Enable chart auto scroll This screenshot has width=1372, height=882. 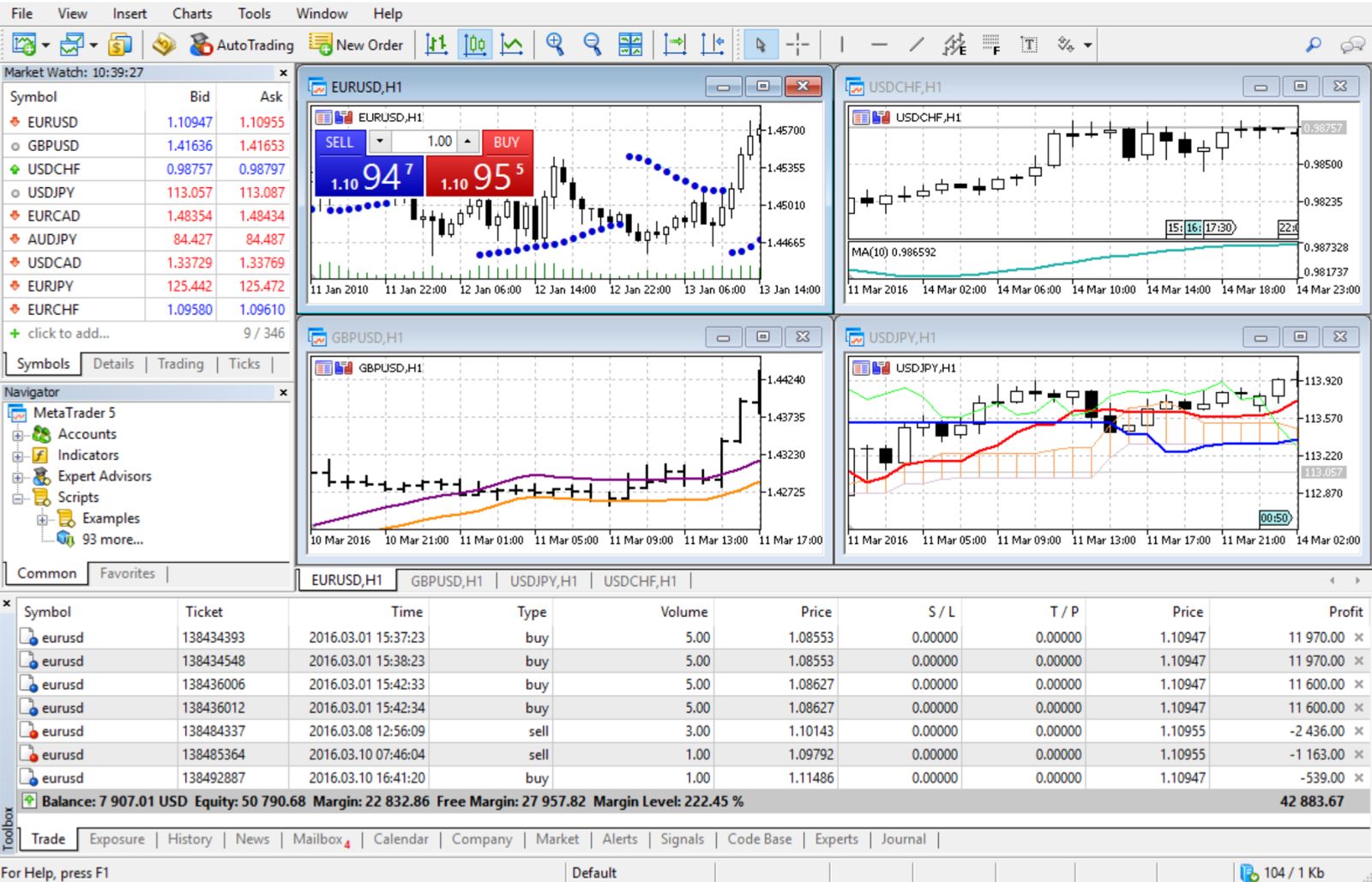point(673,45)
